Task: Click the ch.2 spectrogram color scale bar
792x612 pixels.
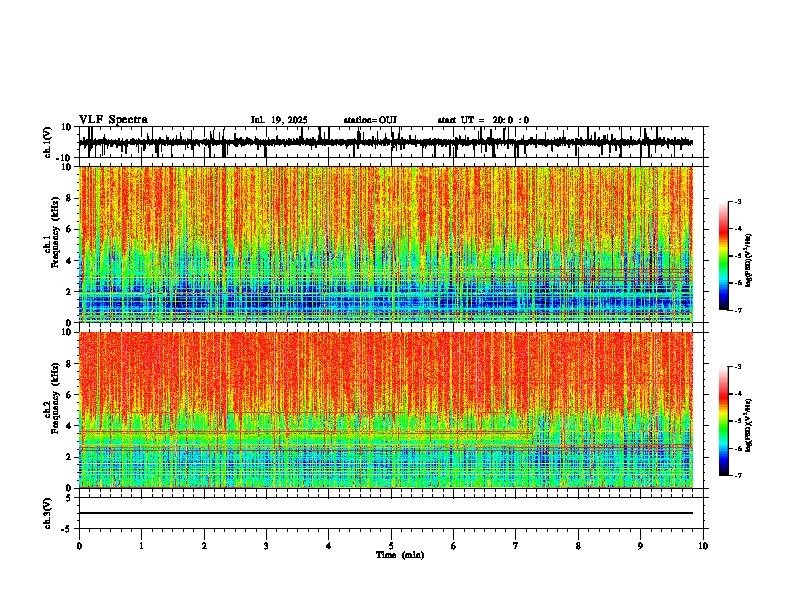Action: pyautogui.click(x=724, y=421)
